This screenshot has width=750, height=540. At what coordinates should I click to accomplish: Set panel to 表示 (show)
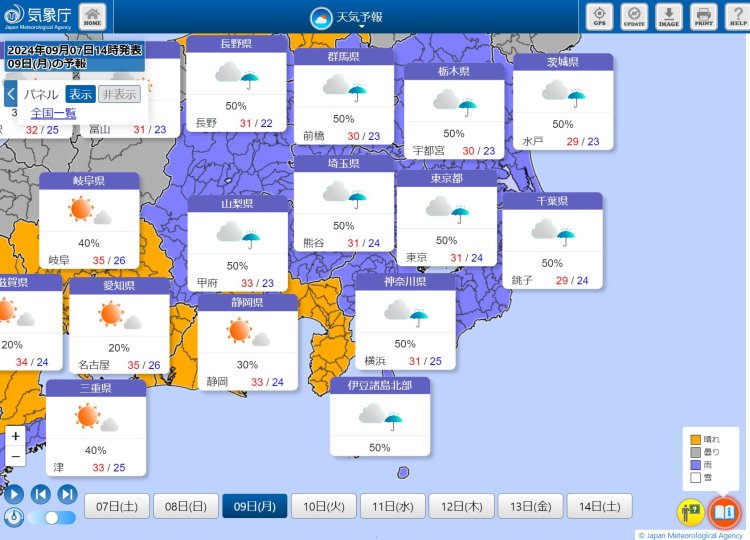point(81,94)
